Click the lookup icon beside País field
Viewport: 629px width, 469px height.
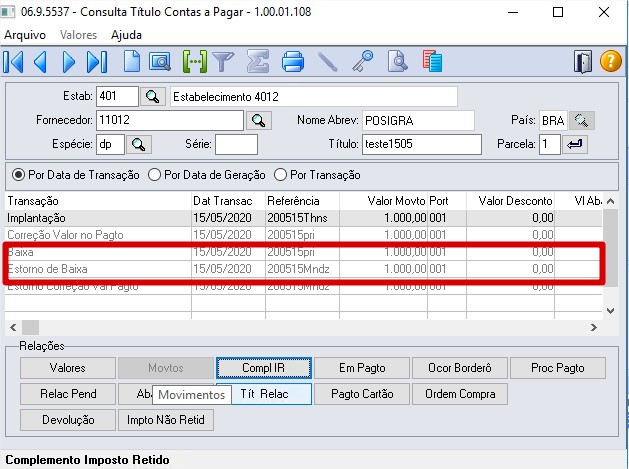[581, 120]
